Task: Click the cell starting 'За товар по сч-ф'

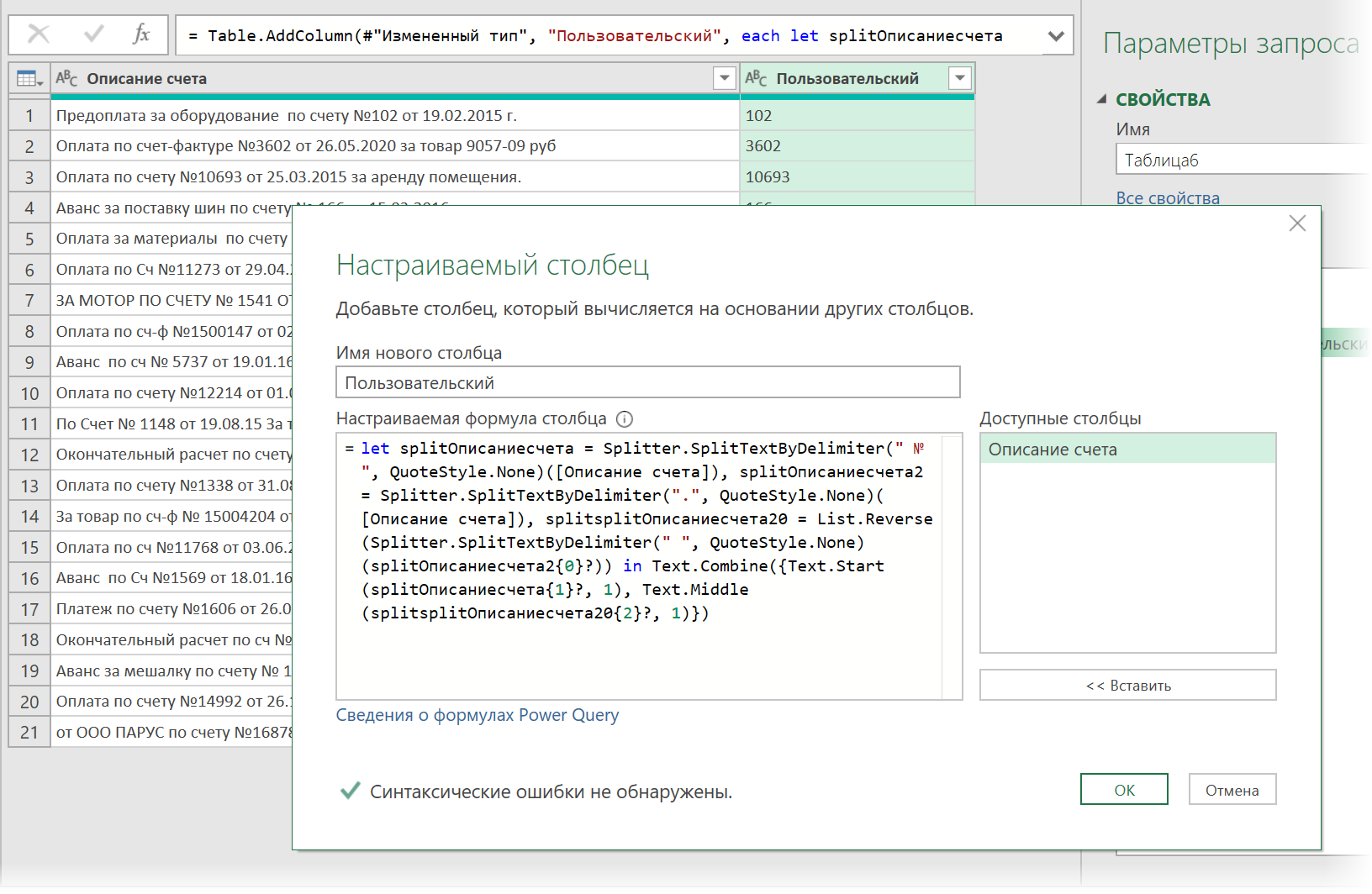Action: [x=172, y=517]
